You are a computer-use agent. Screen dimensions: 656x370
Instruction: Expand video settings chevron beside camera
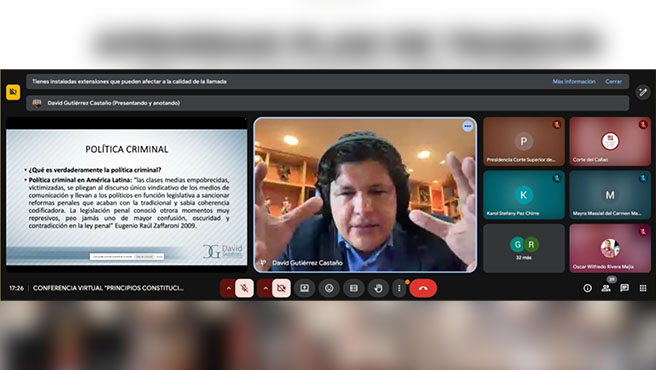(265, 288)
